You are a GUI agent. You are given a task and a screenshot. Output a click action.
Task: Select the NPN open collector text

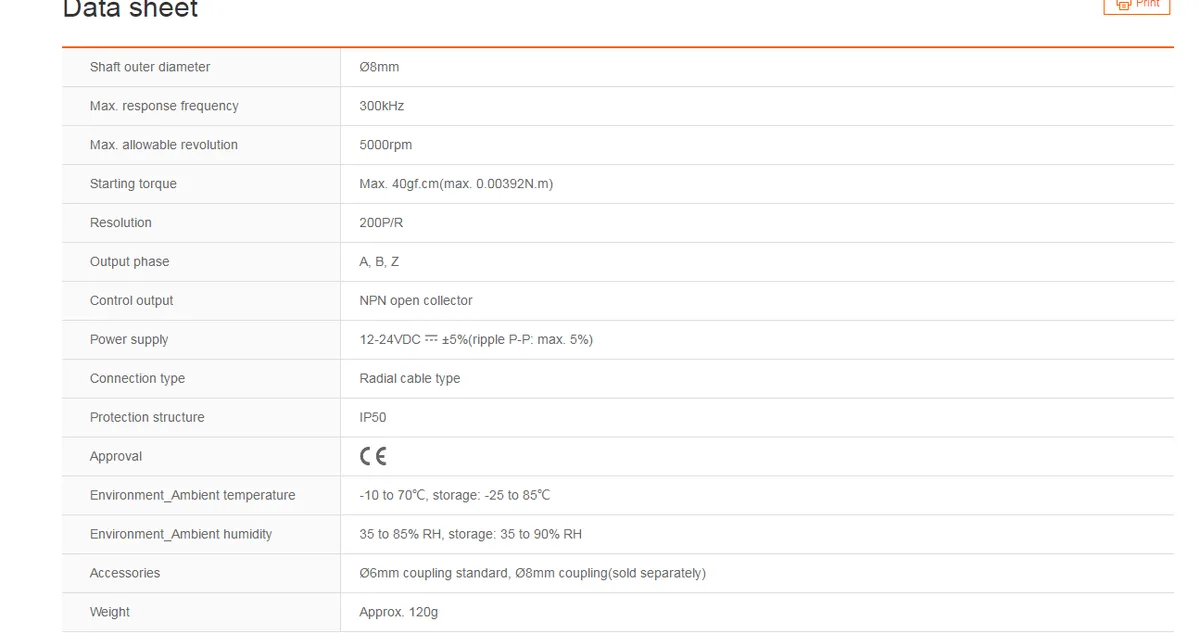[x=416, y=301]
